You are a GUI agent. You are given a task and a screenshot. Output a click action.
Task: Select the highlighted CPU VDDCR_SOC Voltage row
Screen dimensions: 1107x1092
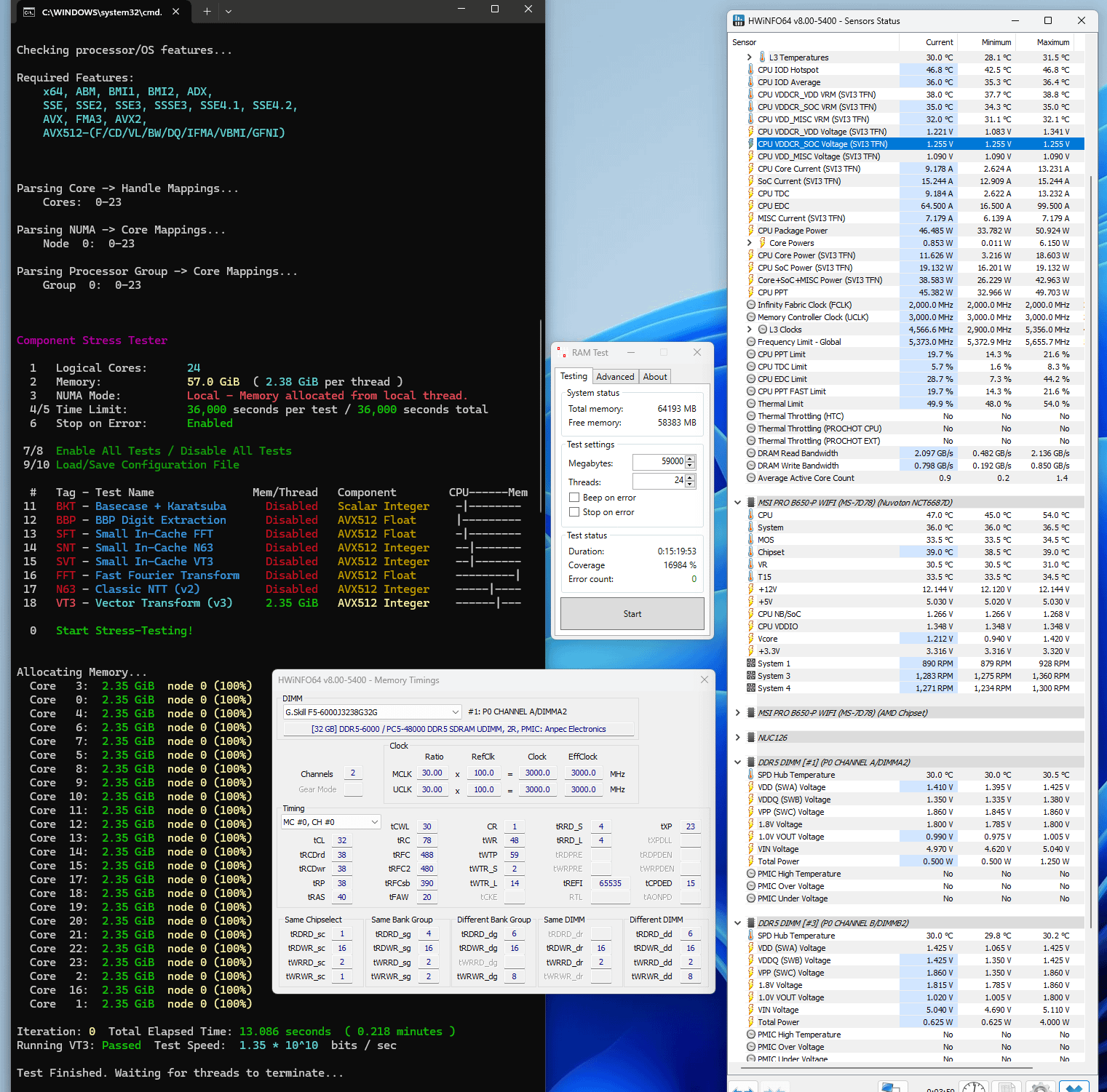[915, 144]
